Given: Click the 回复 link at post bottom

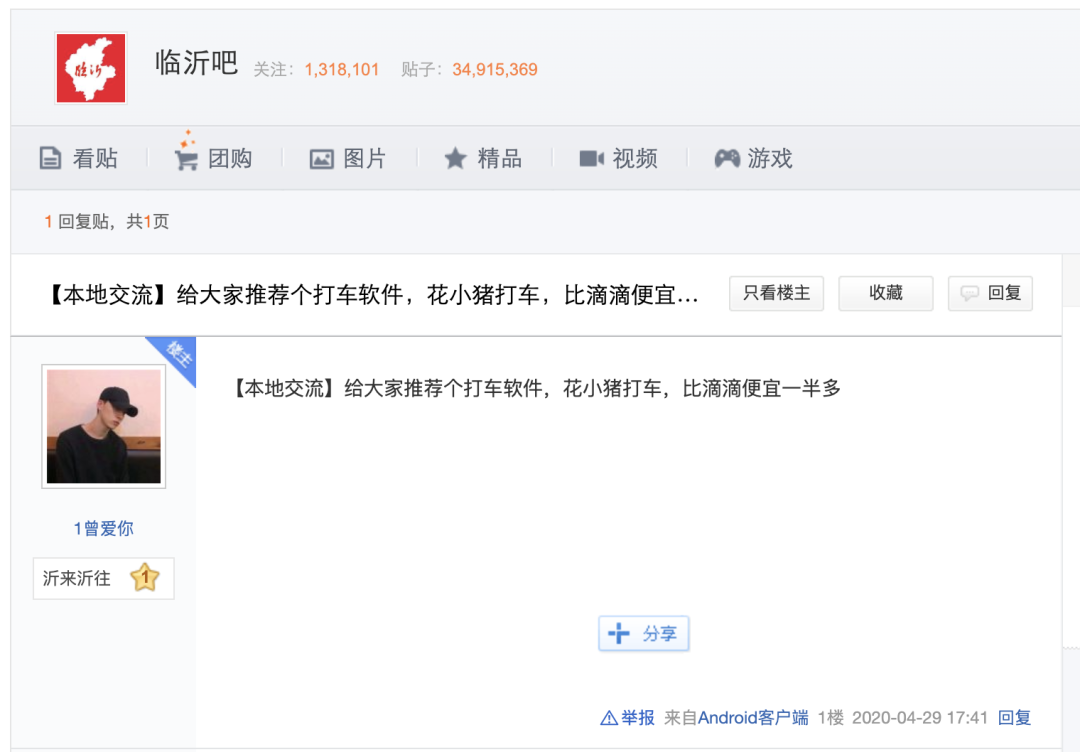Looking at the screenshot, I should pyautogui.click(x=1015, y=718).
